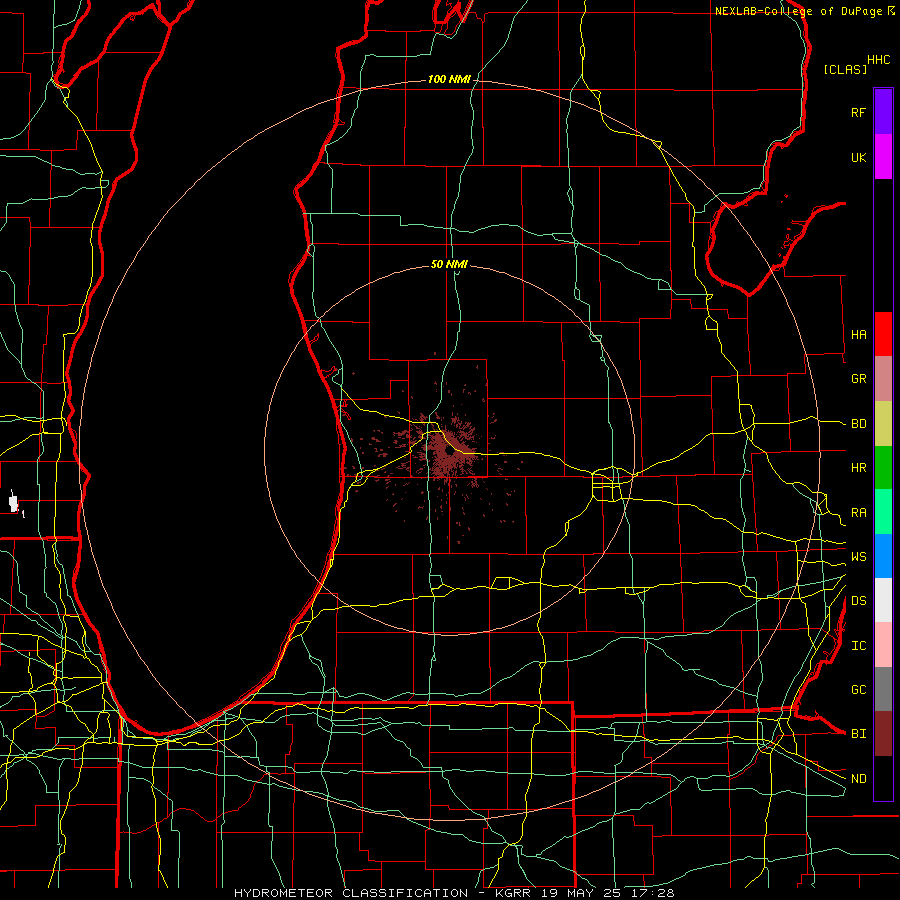900x900 pixels.
Task: Click the black ND legend swatch
Action: click(x=883, y=778)
